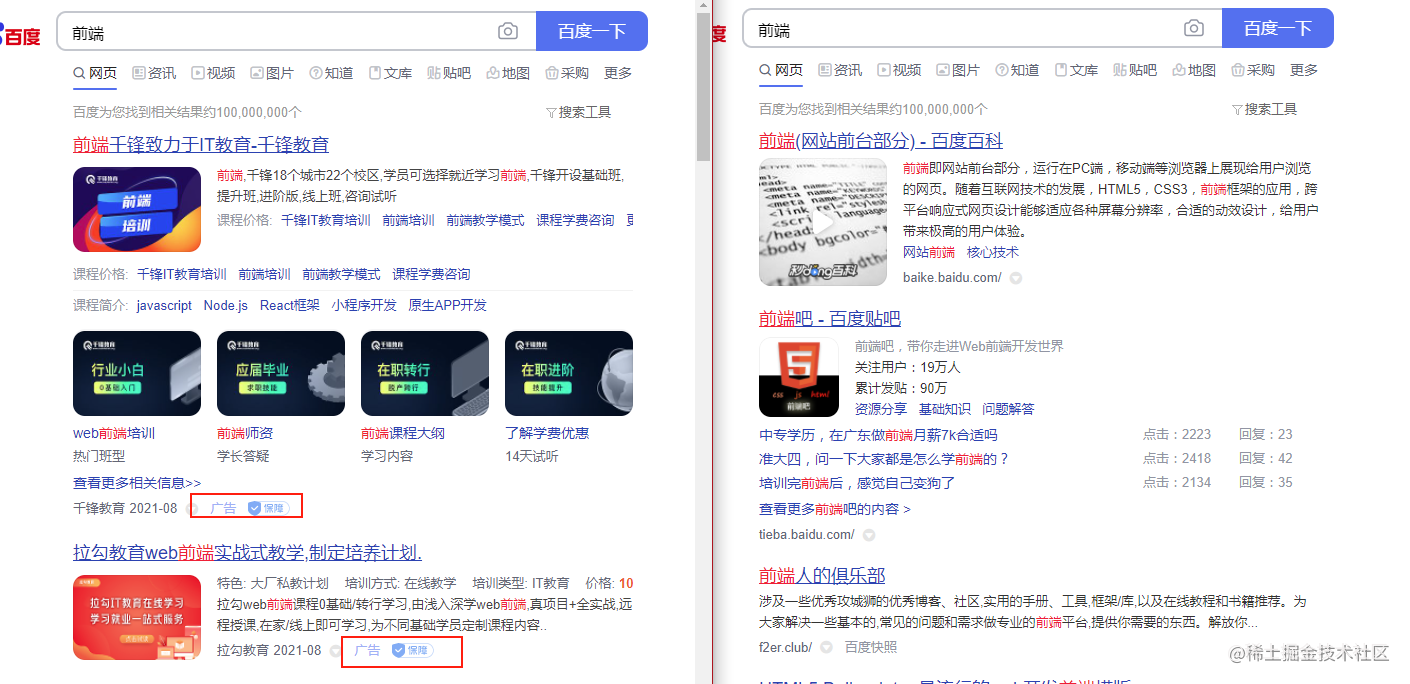The height and width of the screenshot is (684, 1410).
Task: Click 保障 badge beside 拉勾教育 2021-08
Action: click(412, 650)
